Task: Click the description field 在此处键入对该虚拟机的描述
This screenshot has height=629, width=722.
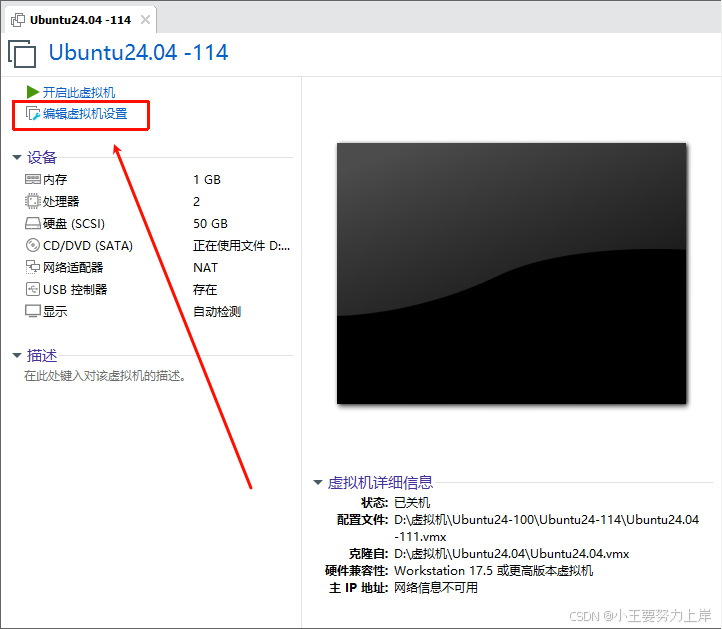Action: [105, 376]
